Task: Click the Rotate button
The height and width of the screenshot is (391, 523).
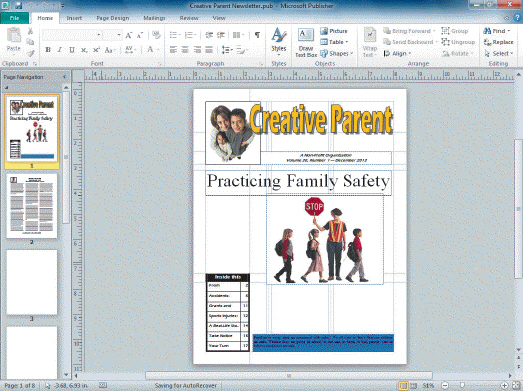Action: [458, 53]
